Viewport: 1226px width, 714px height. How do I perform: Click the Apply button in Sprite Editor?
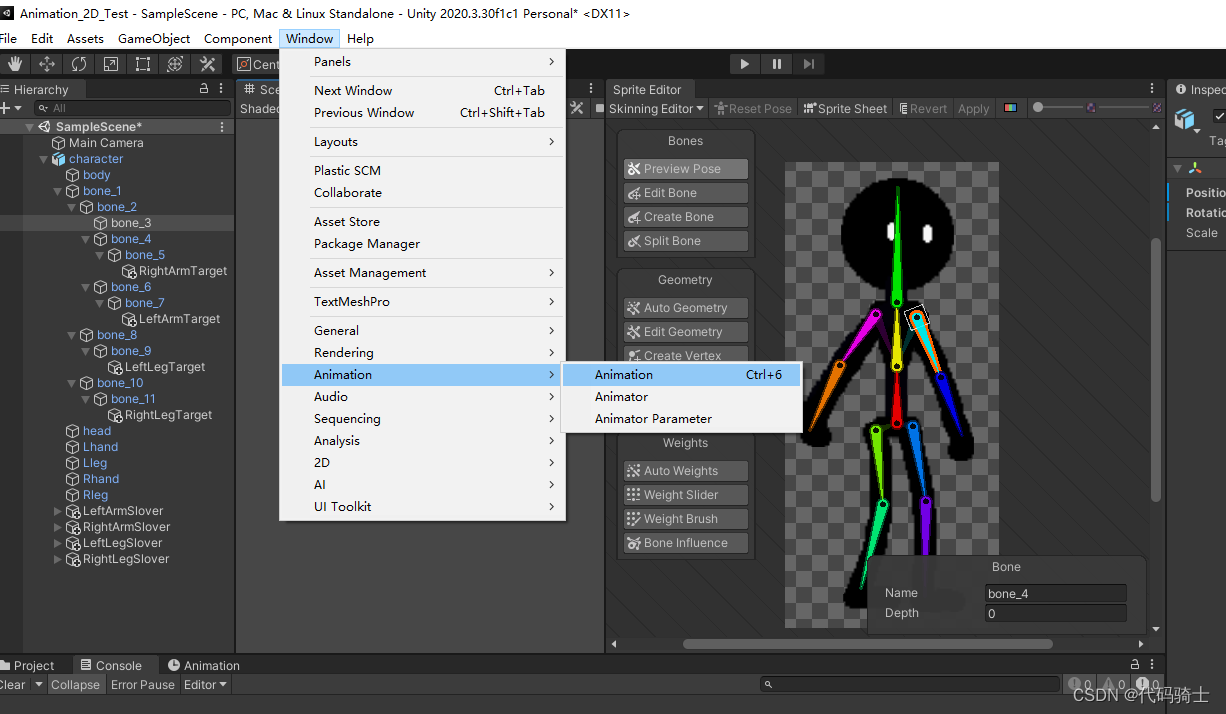973,108
